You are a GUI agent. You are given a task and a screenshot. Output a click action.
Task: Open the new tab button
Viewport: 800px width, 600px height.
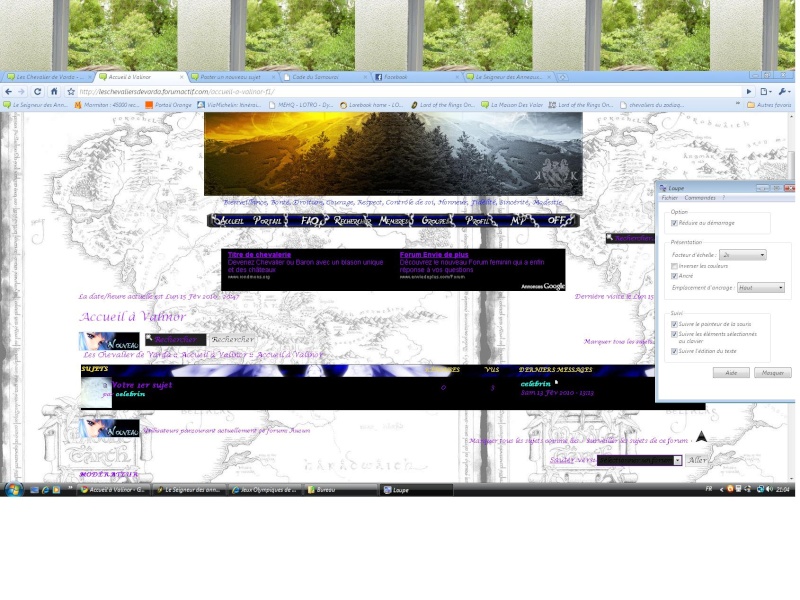562,77
